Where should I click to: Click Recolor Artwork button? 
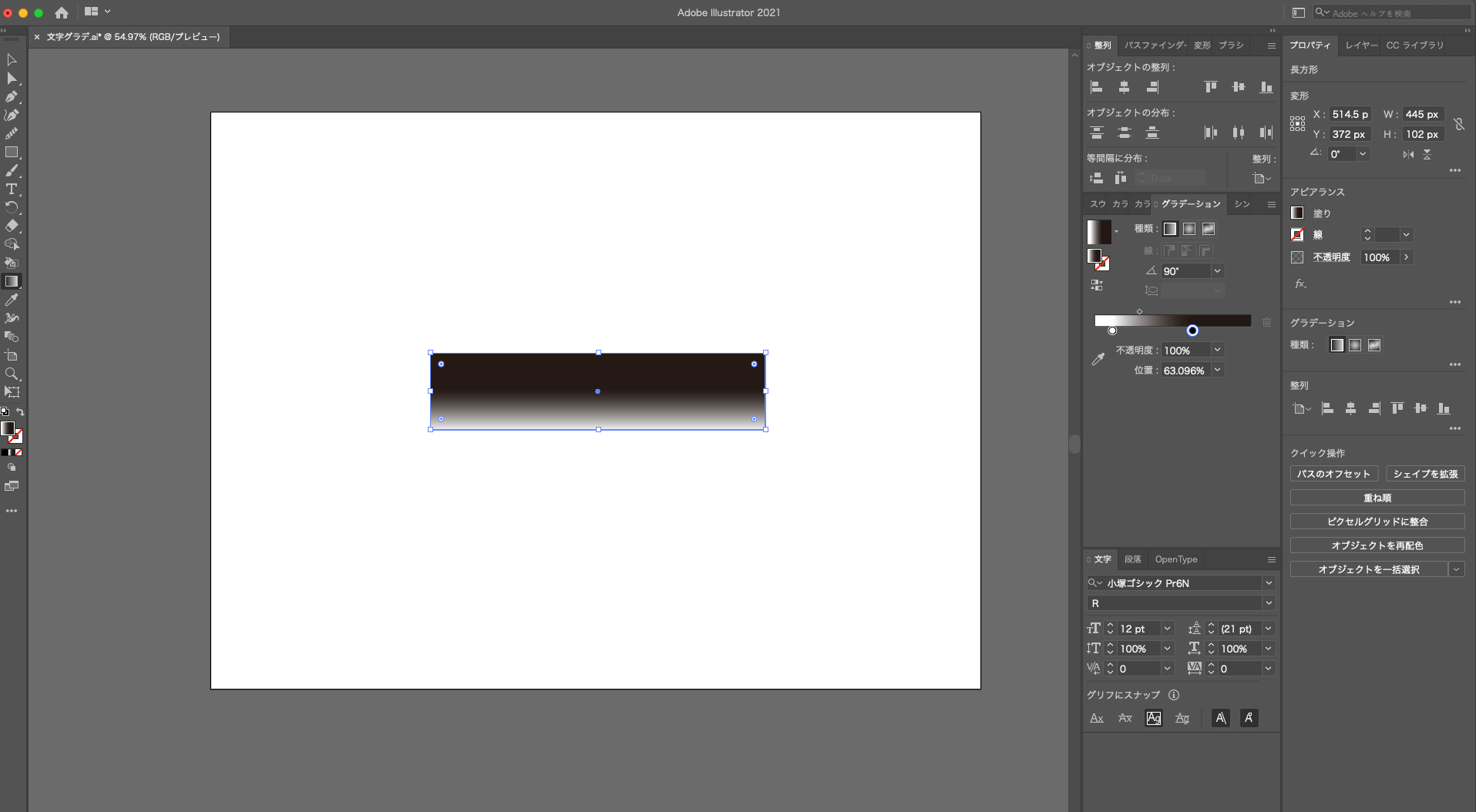pyautogui.click(x=1377, y=545)
